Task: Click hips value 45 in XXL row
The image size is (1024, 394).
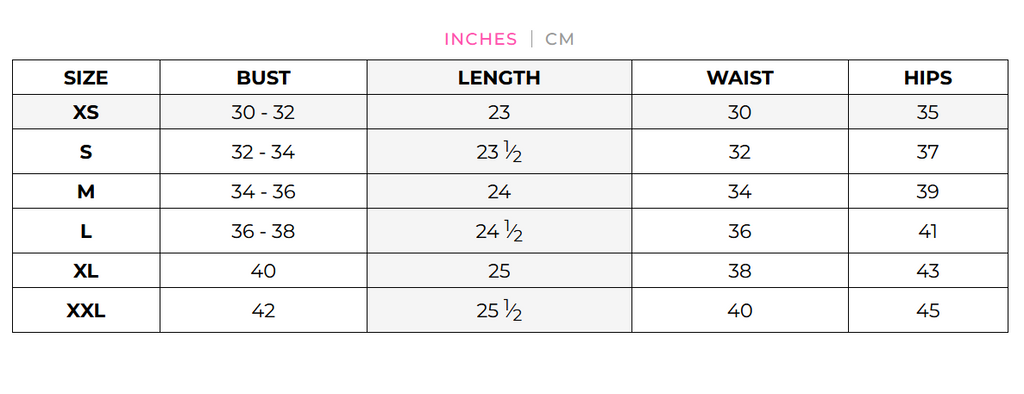Action: click(928, 310)
